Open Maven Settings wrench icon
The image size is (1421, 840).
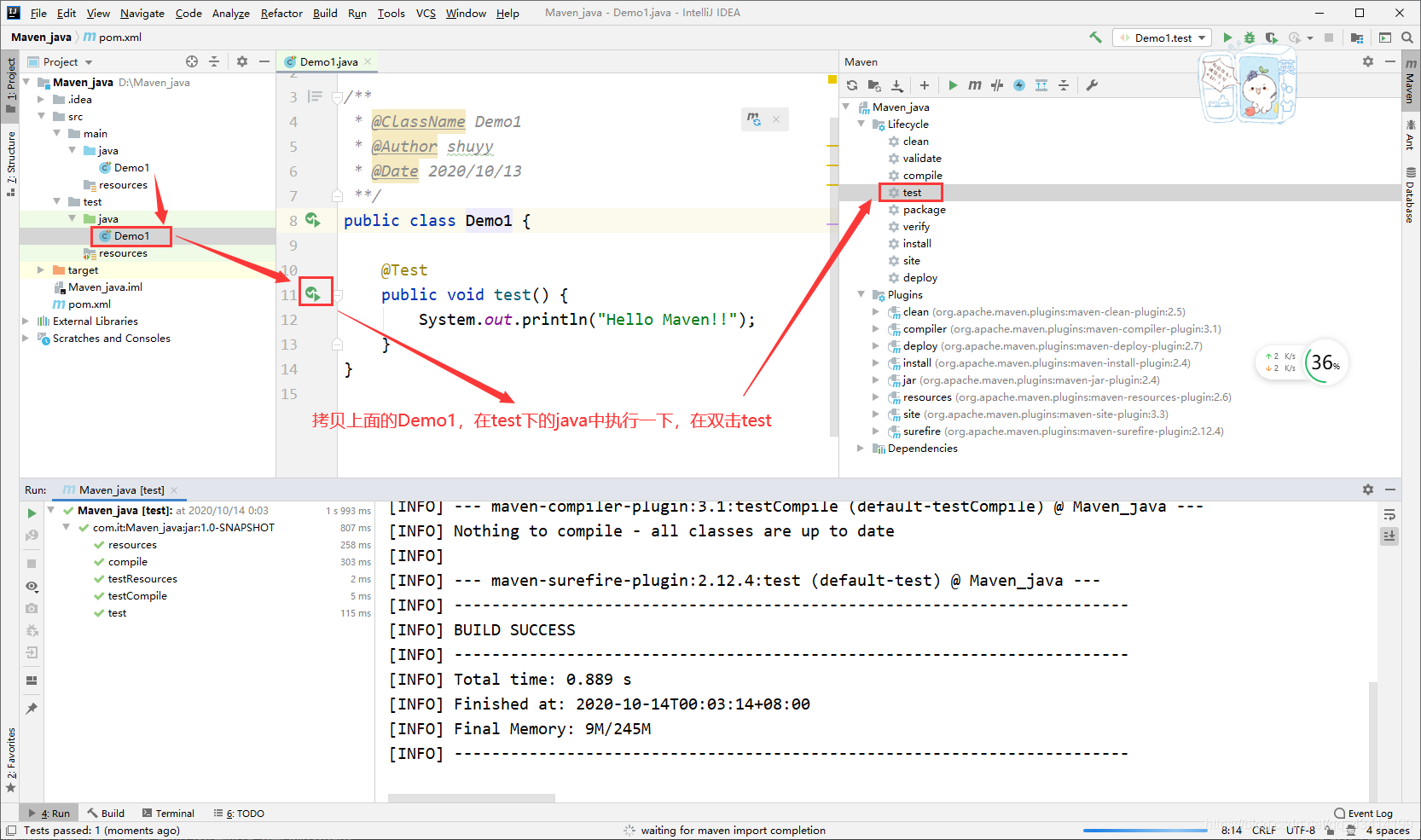1092,85
